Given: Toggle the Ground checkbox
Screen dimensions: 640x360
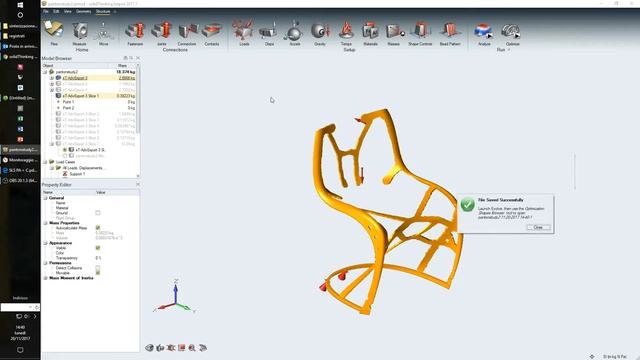Looking at the screenshot, I should pos(98,213).
